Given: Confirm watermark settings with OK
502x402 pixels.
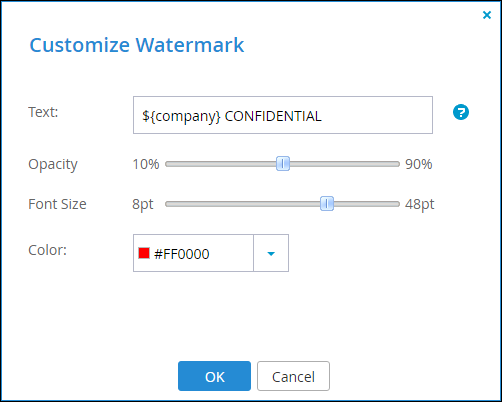Looking at the screenshot, I should (x=214, y=376).
